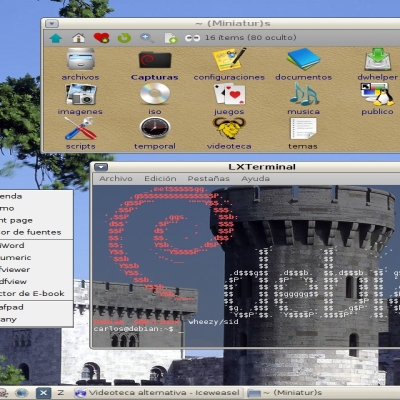Screen dimensions: 400x400
Task: Open the temas document folder
Action: [303, 134]
